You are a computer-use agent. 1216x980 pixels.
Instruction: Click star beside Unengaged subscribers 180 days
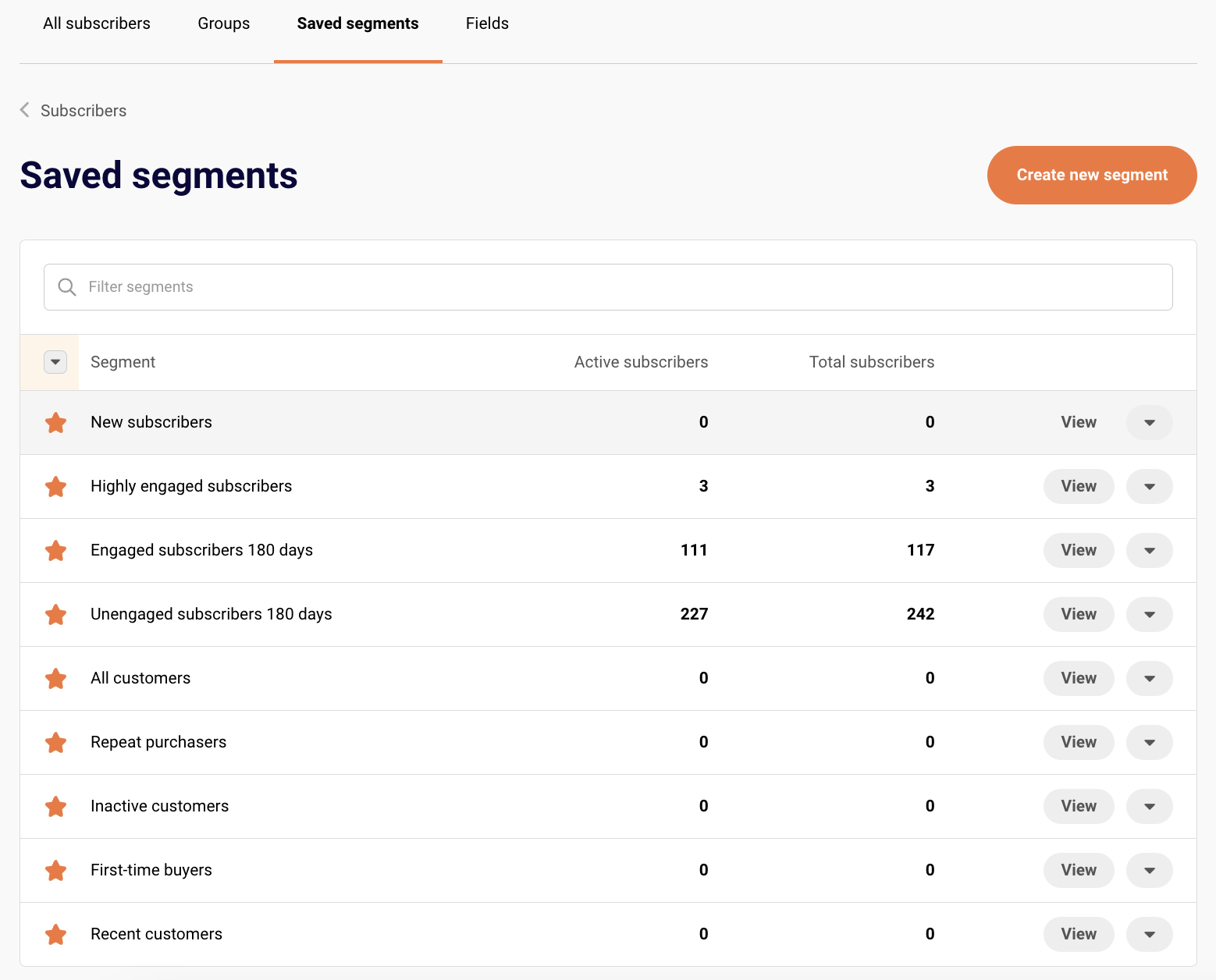click(x=55, y=615)
